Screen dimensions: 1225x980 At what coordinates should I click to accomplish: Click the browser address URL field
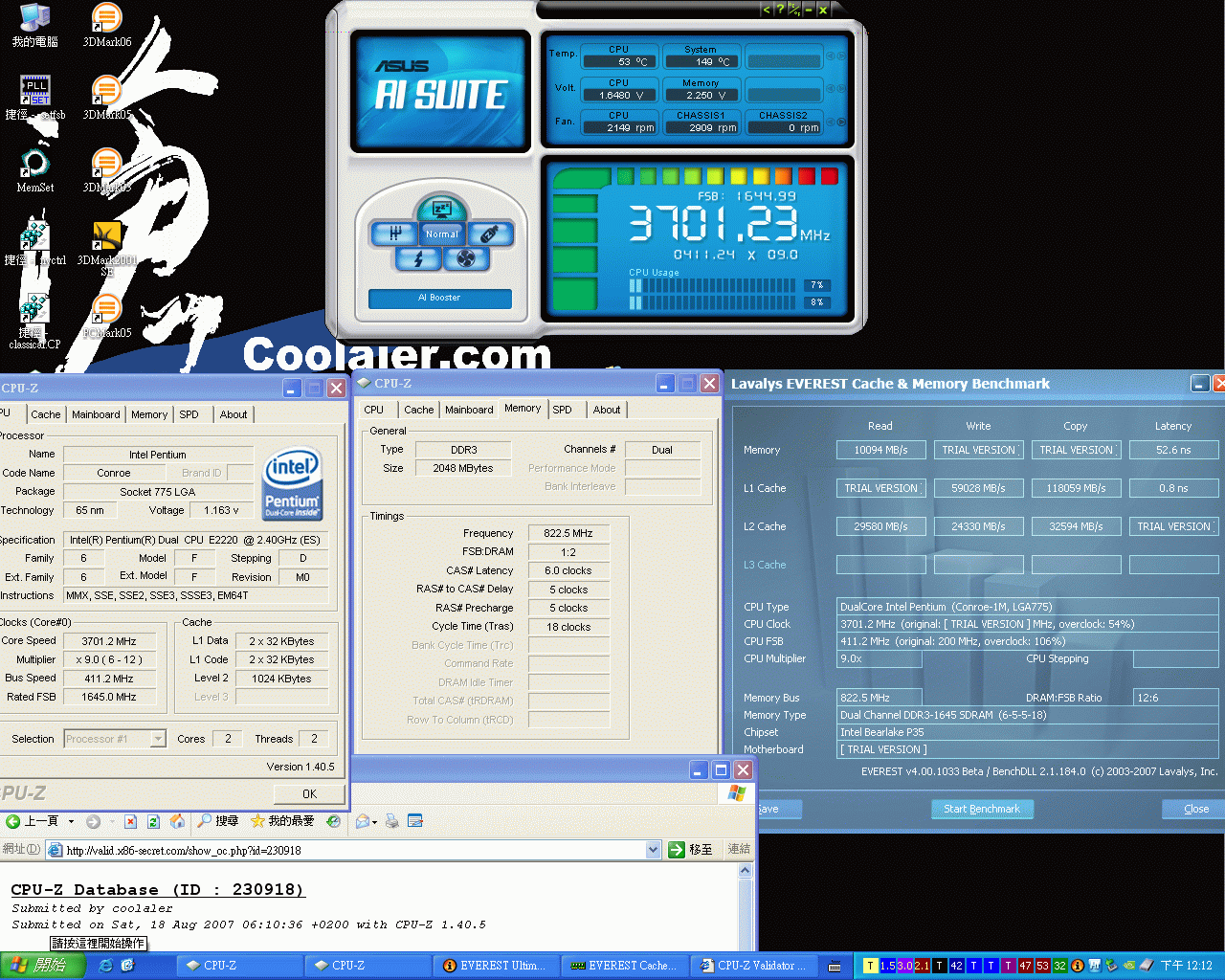pos(354,850)
